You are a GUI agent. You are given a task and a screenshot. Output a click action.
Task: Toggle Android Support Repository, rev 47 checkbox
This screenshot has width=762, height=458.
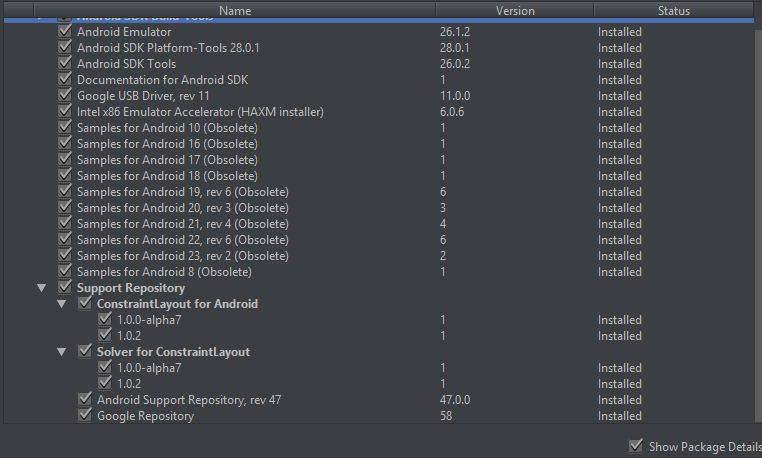click(85, 400)
